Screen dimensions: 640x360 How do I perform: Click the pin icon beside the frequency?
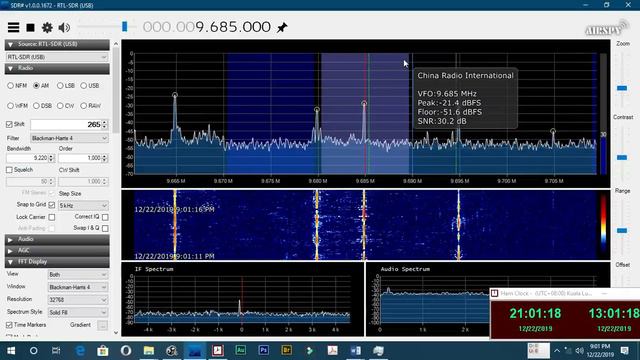coord(282,28)
